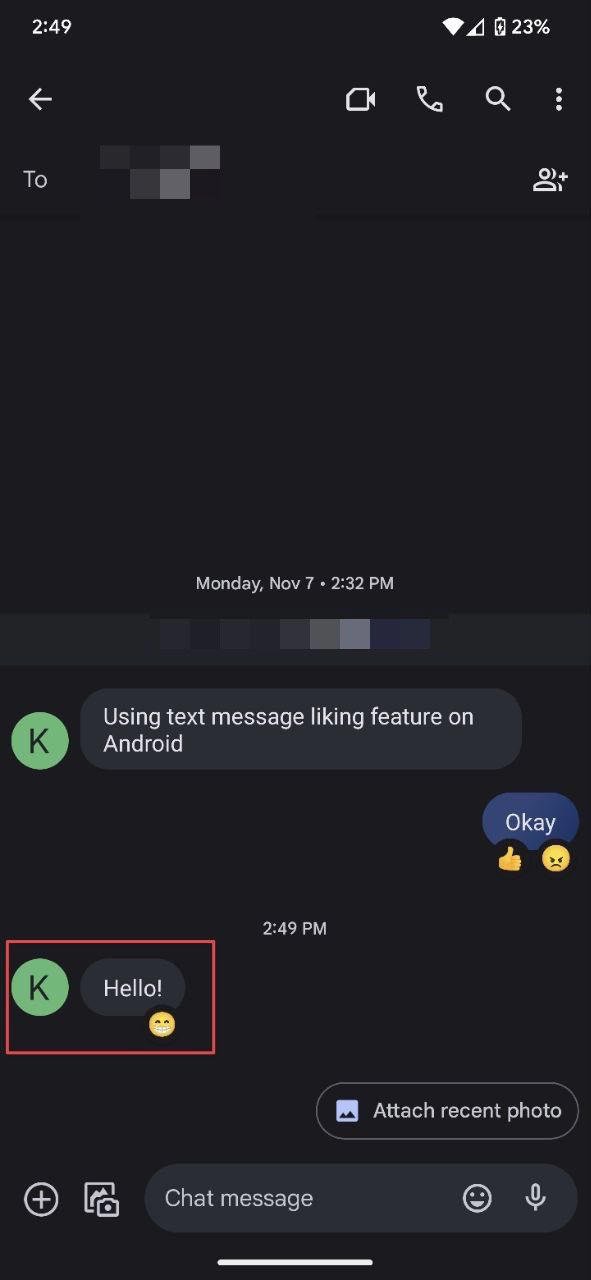Tap the grinning emoji reaction on Hello!

click(162, 1024)
